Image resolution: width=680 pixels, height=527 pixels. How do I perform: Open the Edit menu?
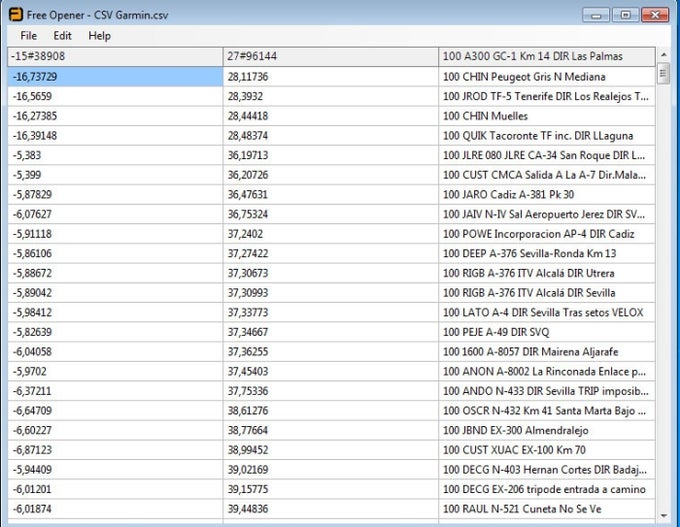point(62,36)
